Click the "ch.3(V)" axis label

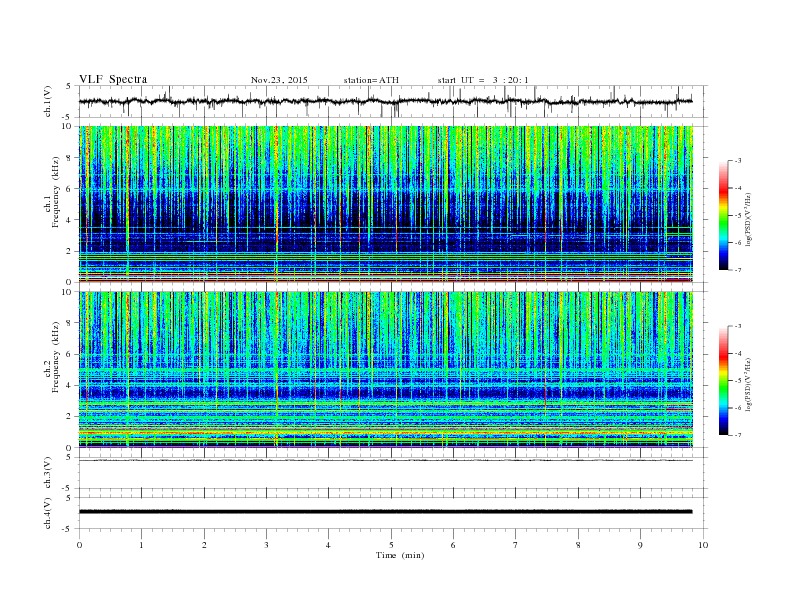(x=48, y=473)
